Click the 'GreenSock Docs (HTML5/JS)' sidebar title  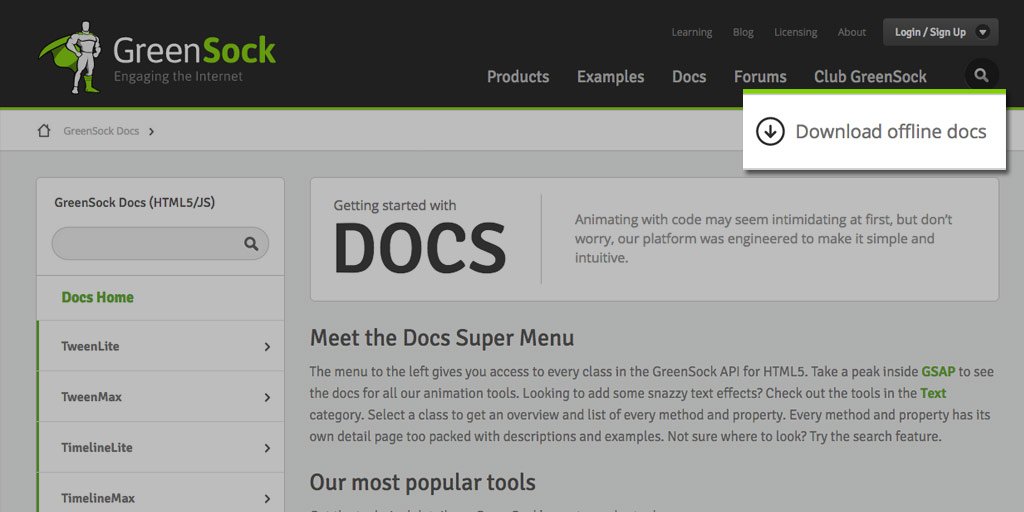135,202
